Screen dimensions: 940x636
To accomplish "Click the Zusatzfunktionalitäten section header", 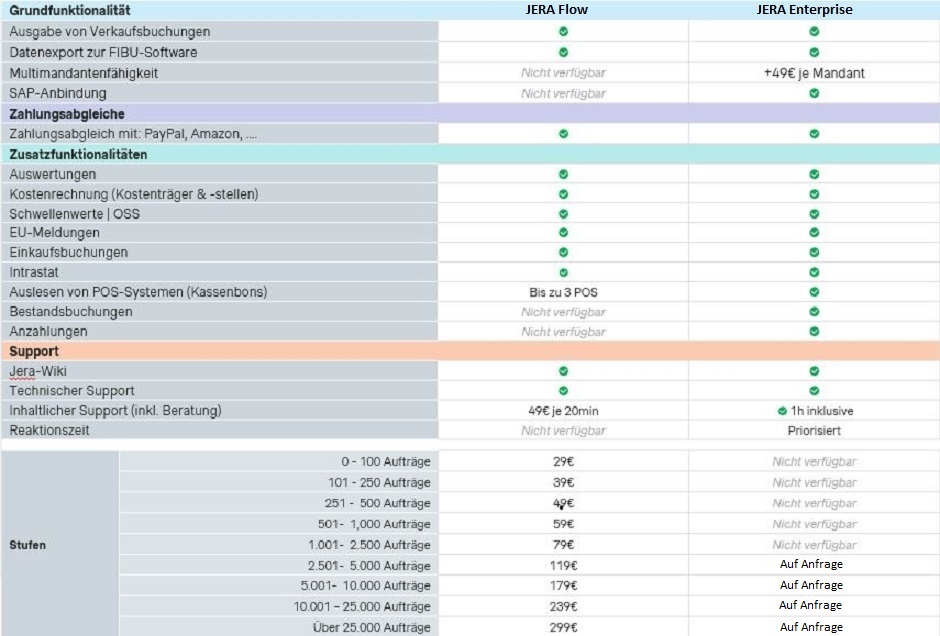I will tap(78, 155).
